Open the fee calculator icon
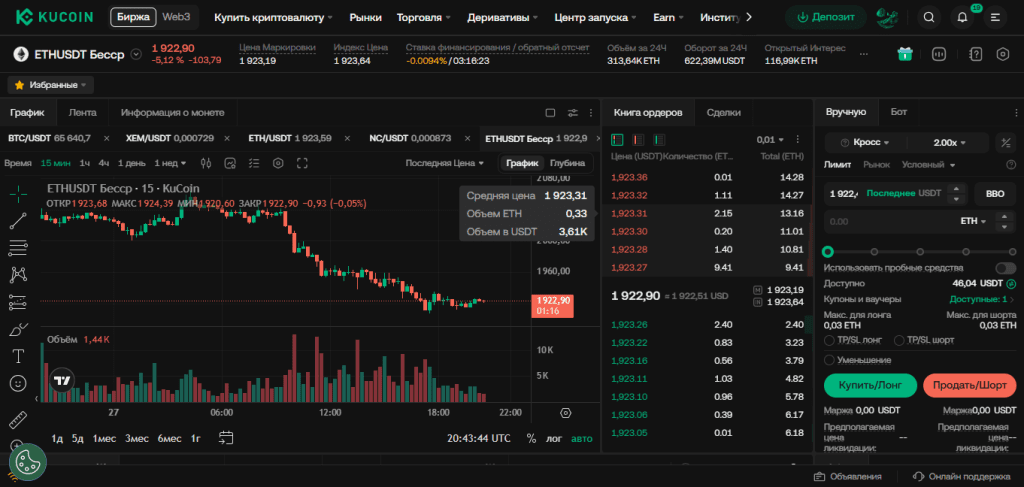 (x=1004, y=142)
